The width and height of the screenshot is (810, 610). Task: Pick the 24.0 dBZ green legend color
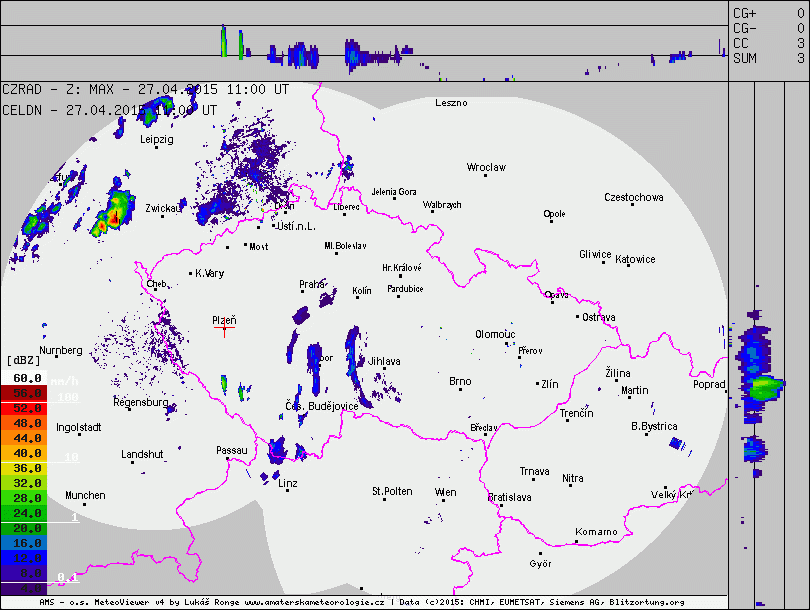click(x=26, y=512)
